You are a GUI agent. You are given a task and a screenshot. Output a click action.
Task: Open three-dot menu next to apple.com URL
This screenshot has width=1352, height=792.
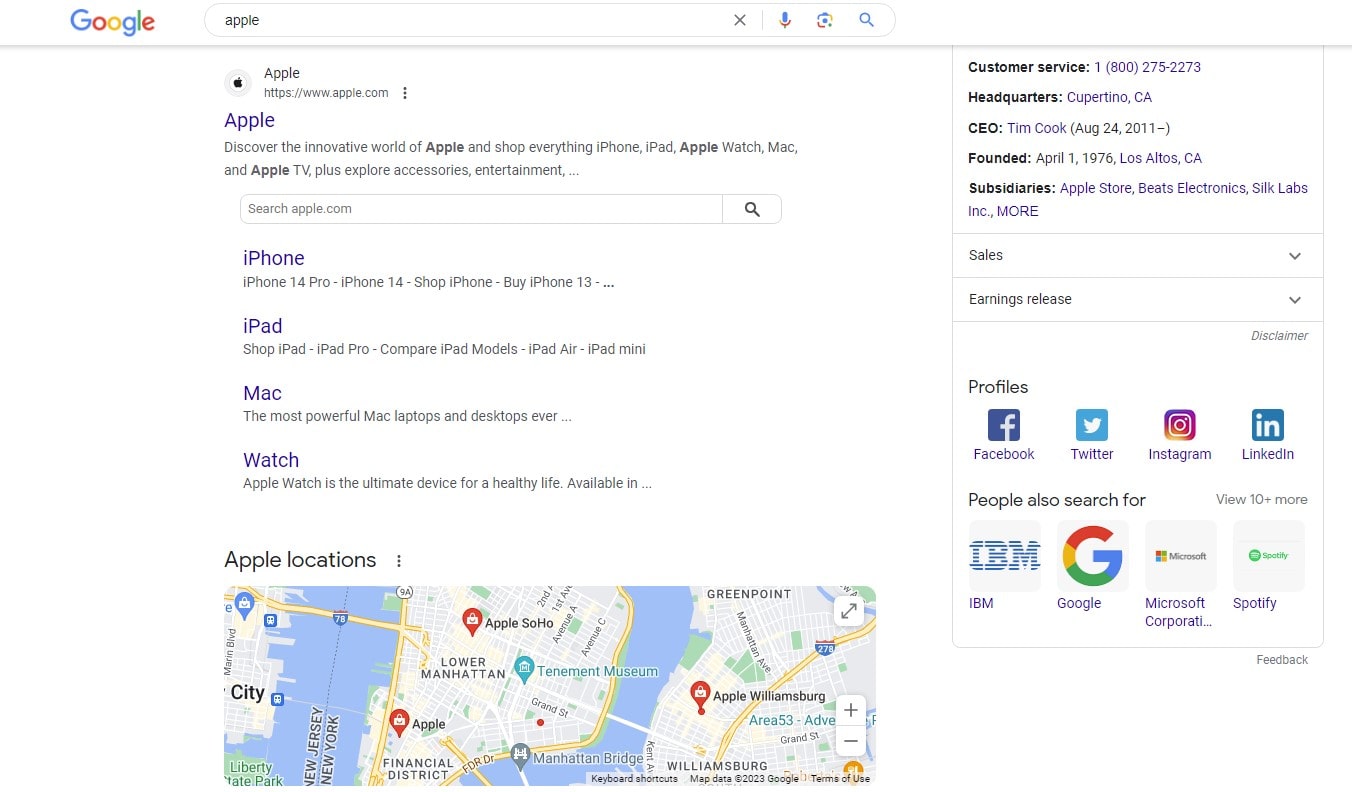tap(405, 93)
